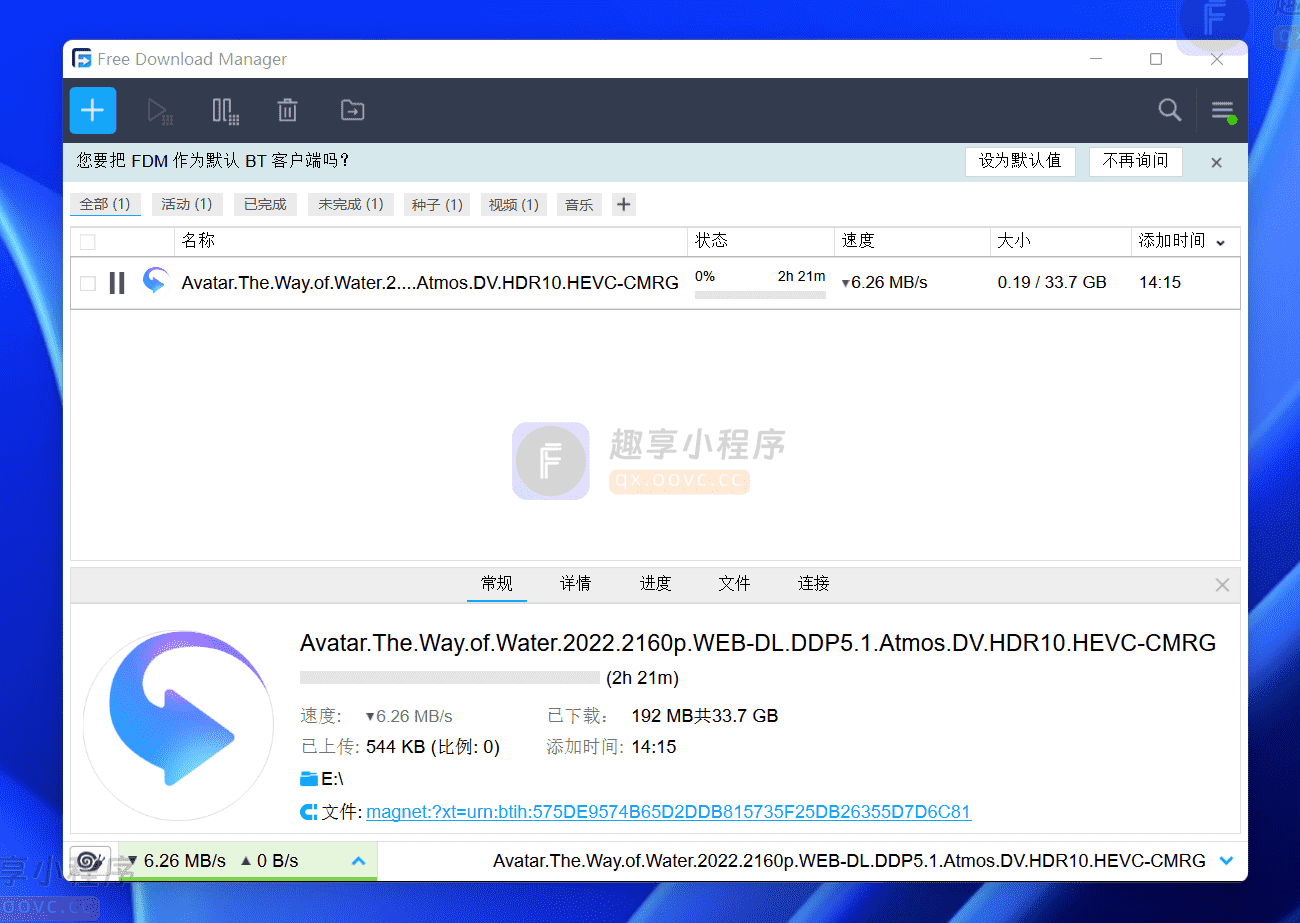Maximize the Free Download Manager window

point(1156,59)
